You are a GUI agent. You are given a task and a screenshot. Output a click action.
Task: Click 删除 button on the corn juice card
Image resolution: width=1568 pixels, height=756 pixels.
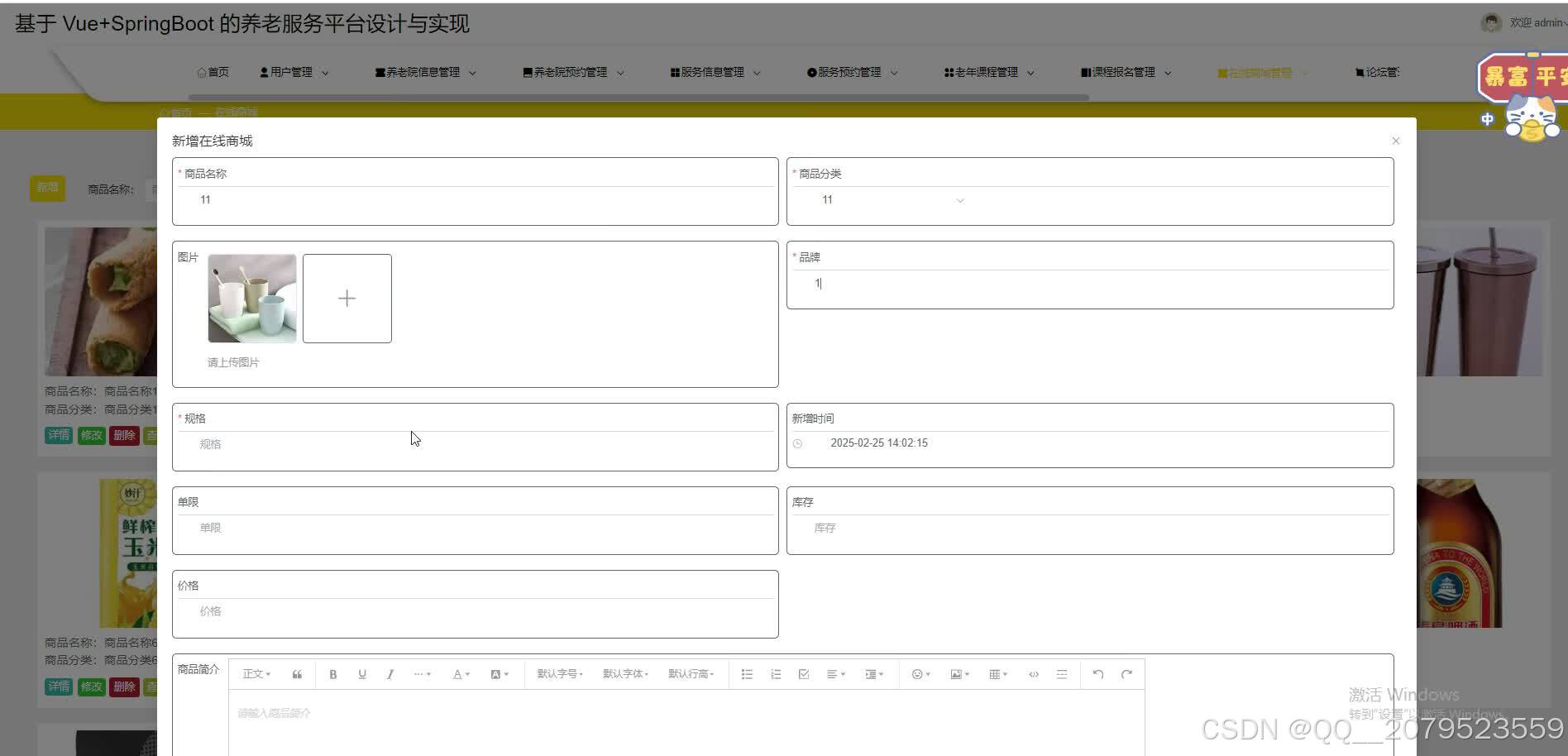pos(124,687)
